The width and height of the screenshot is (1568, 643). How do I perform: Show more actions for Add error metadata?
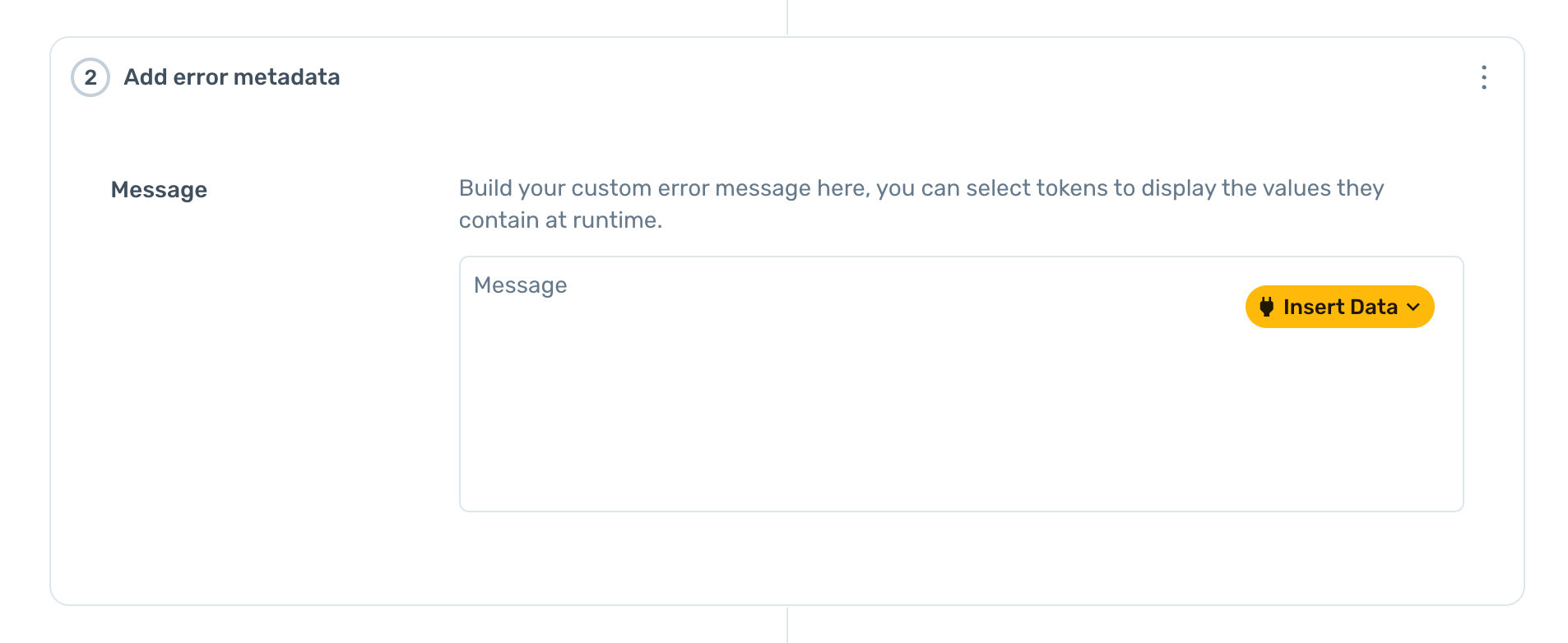[x=1483, y=77]
